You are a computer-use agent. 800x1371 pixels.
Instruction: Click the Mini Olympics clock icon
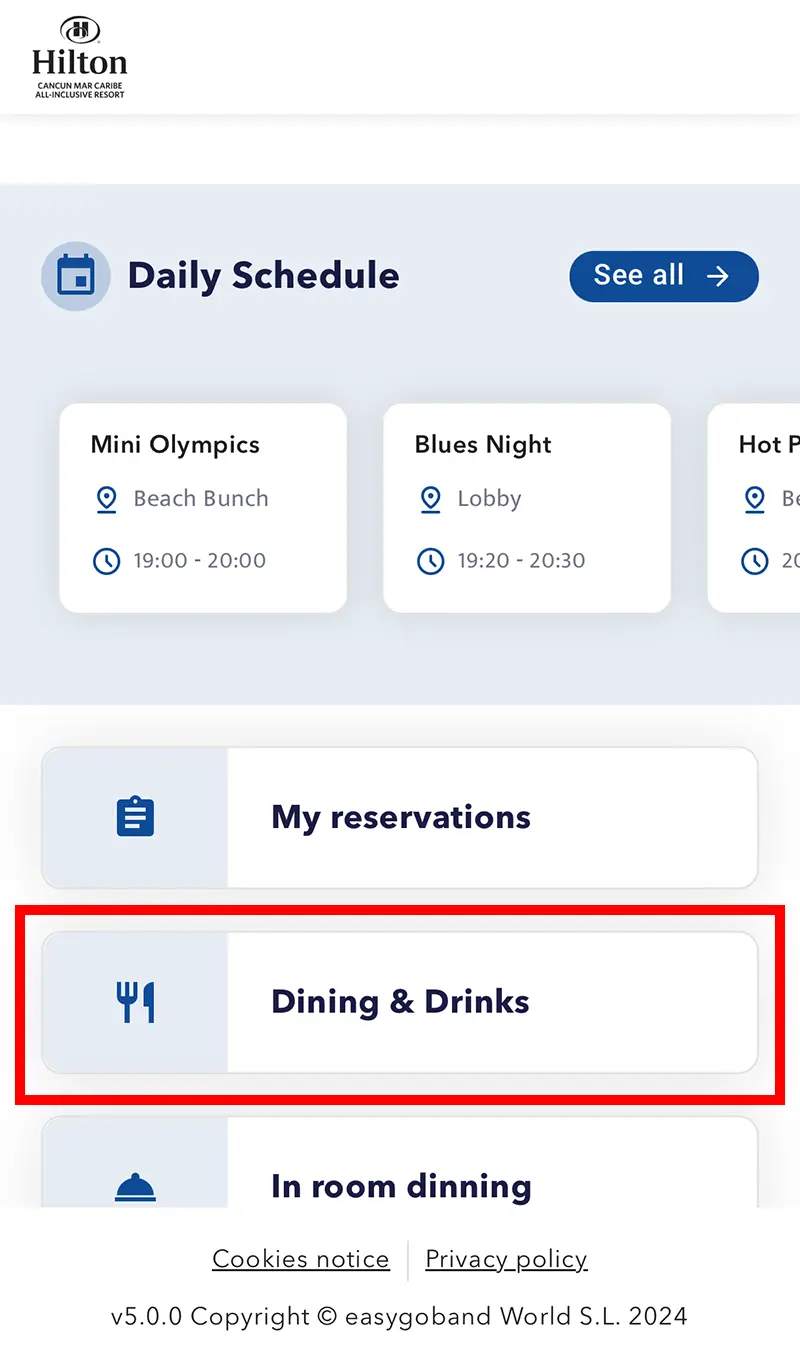(x=107, y=561)
